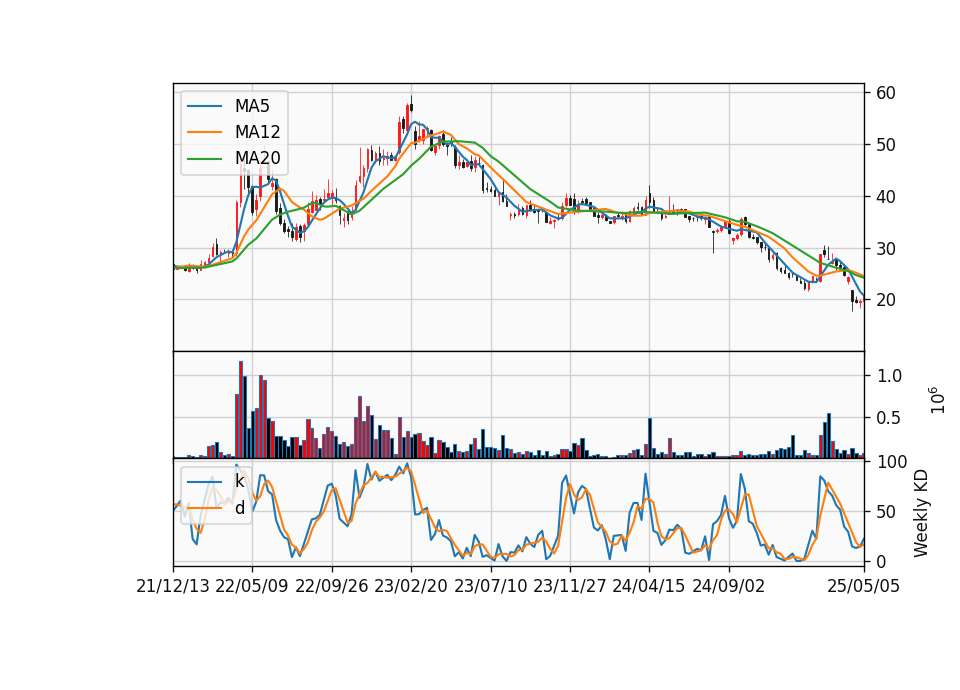
Task: Click the date label 22/05/09
Action: (x=252, y=586)
